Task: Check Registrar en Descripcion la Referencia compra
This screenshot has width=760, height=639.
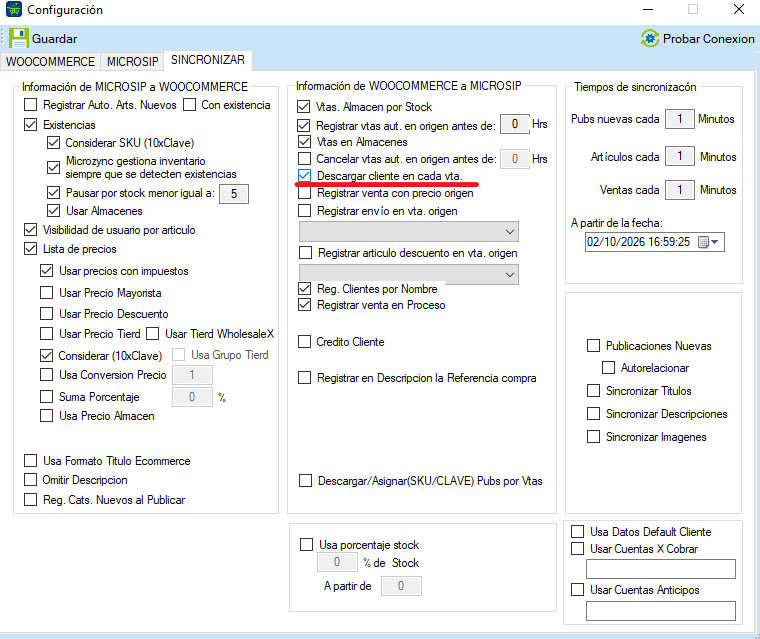Action: [x=304, y=377]
